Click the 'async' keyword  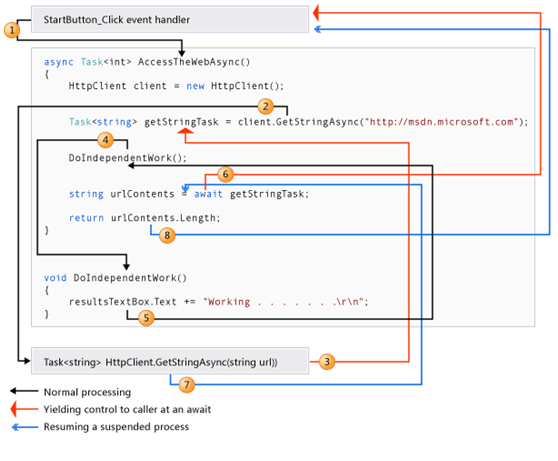[58, 62]
